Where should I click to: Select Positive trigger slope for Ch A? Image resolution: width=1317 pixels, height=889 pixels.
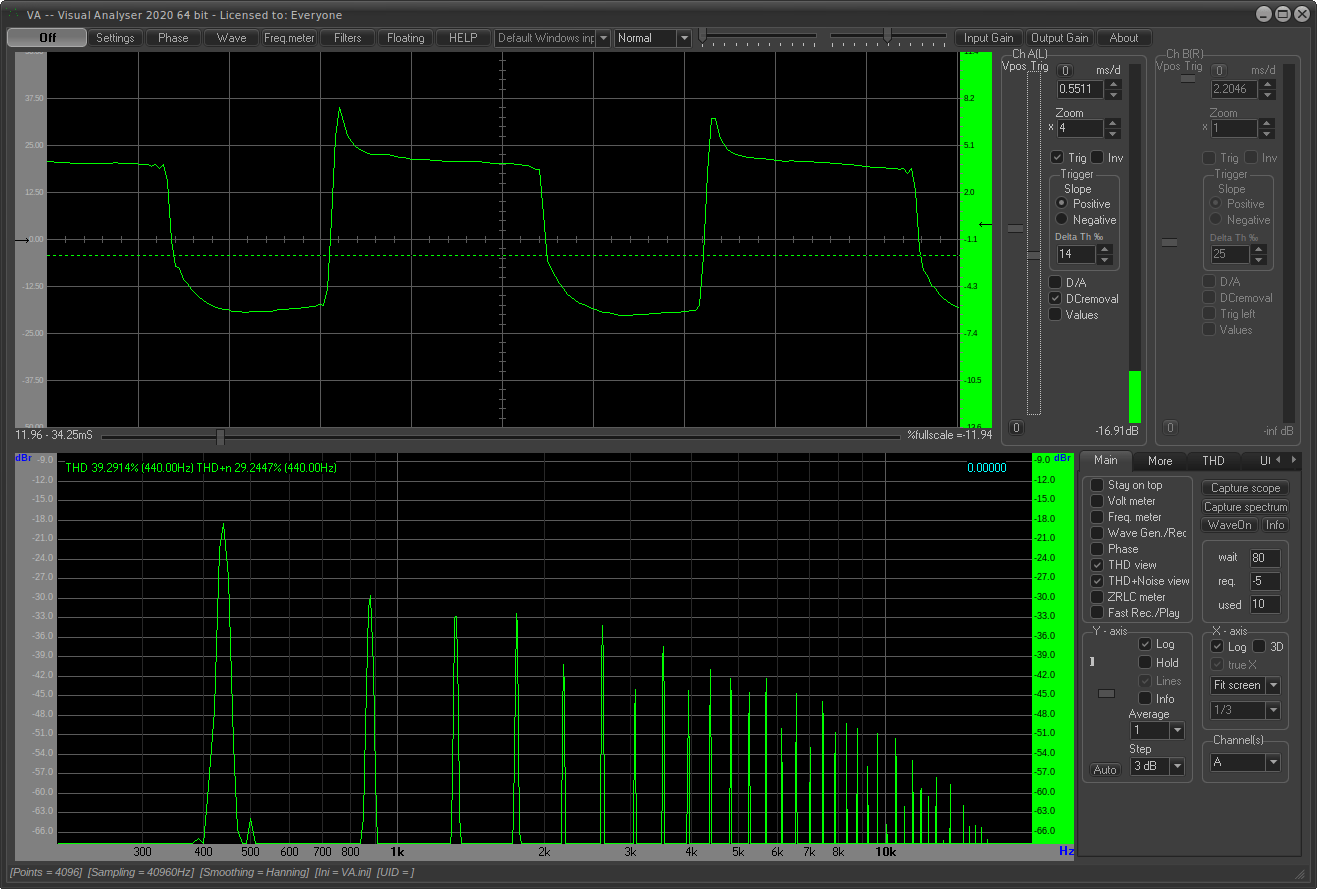[1062, 204]
